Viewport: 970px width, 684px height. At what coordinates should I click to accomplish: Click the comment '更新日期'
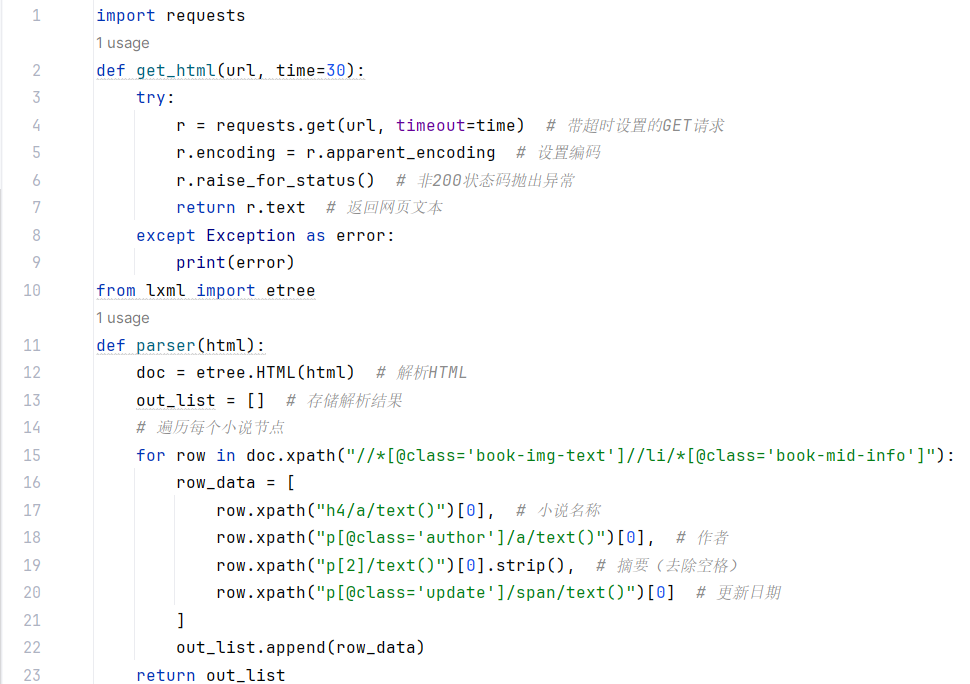(739, 592)
